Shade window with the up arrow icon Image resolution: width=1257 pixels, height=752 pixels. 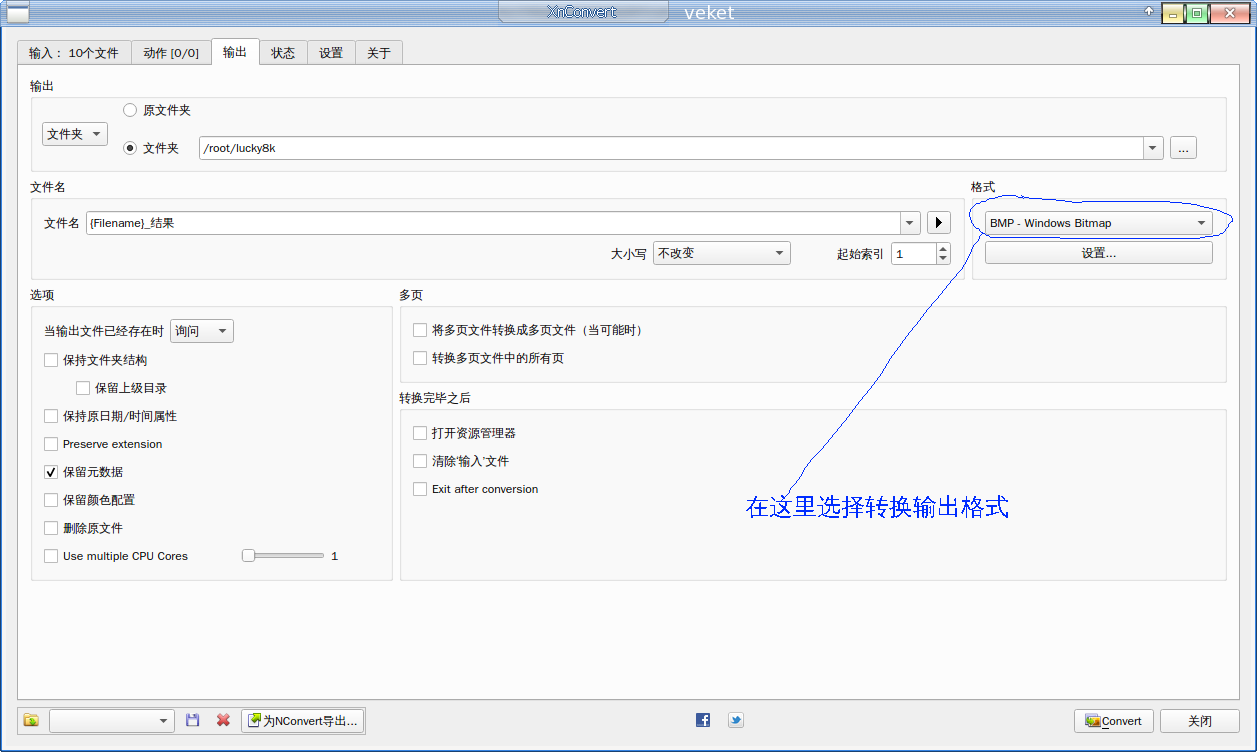[1149, 11]
